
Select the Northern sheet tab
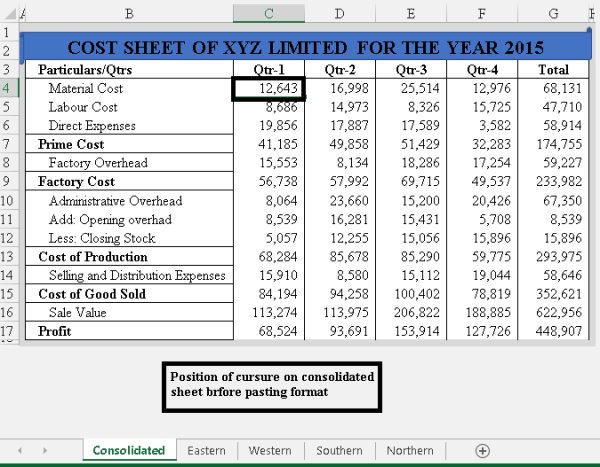point(410,451)
